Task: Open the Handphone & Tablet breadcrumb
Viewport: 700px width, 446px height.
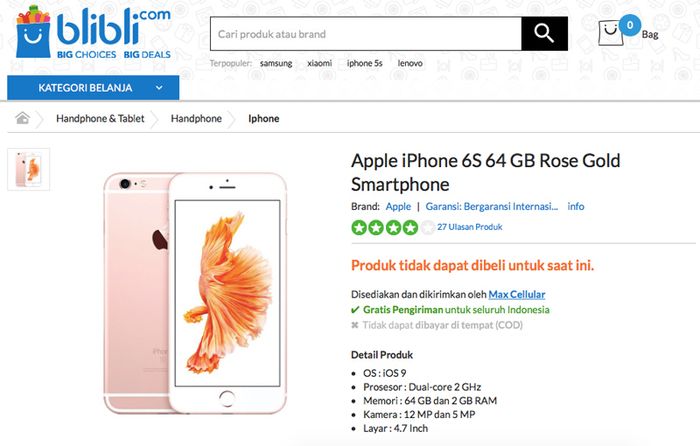Action: tap(100, 119)
